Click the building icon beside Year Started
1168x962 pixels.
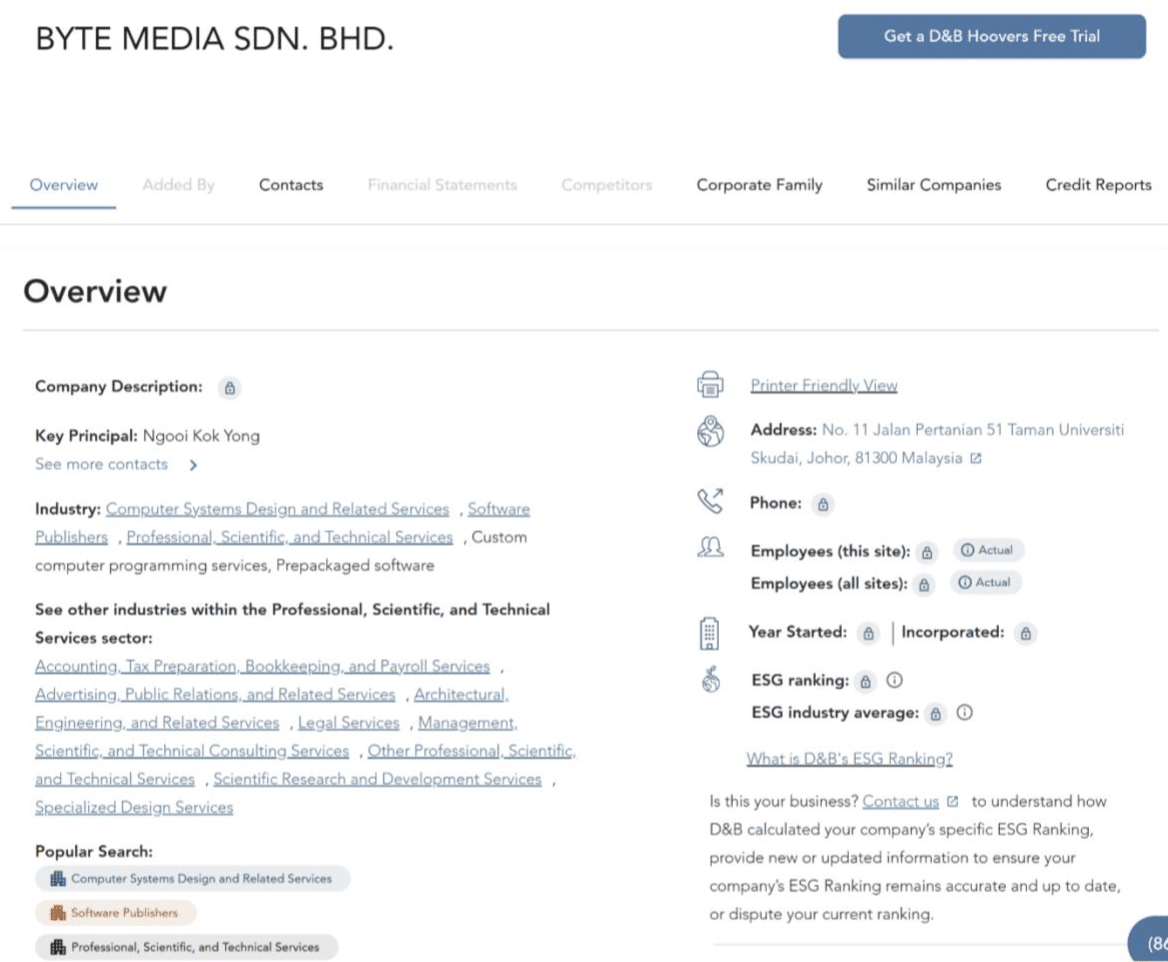(709, 633)
